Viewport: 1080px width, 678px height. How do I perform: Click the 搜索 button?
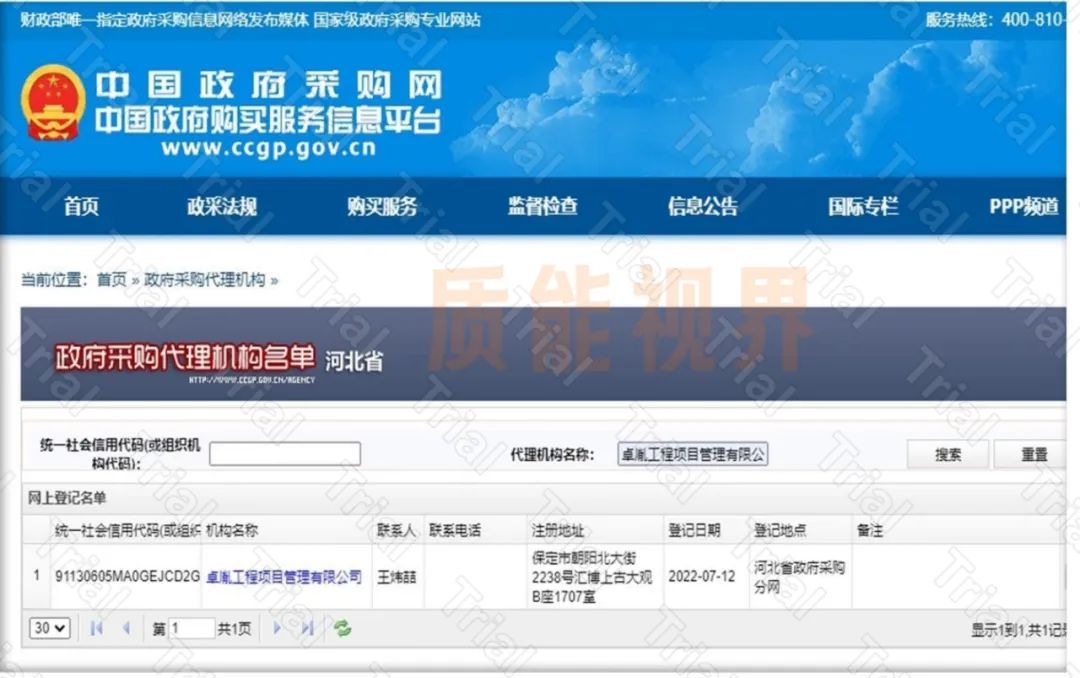pos(948,455)
